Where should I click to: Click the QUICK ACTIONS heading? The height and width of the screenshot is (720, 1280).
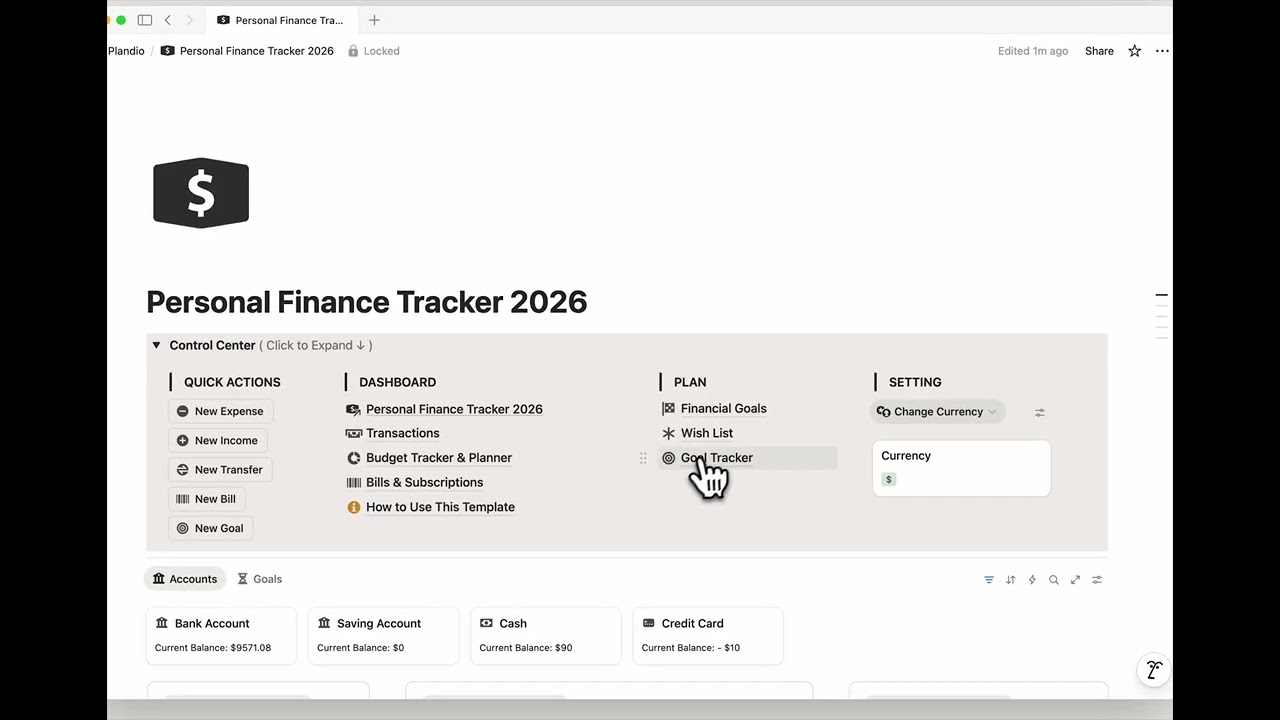(x=232, y=382)
